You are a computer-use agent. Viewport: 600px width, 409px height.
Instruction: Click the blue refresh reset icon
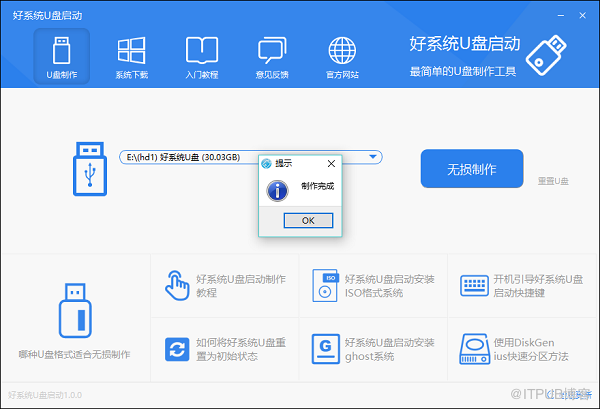click(x=177, y=349)
